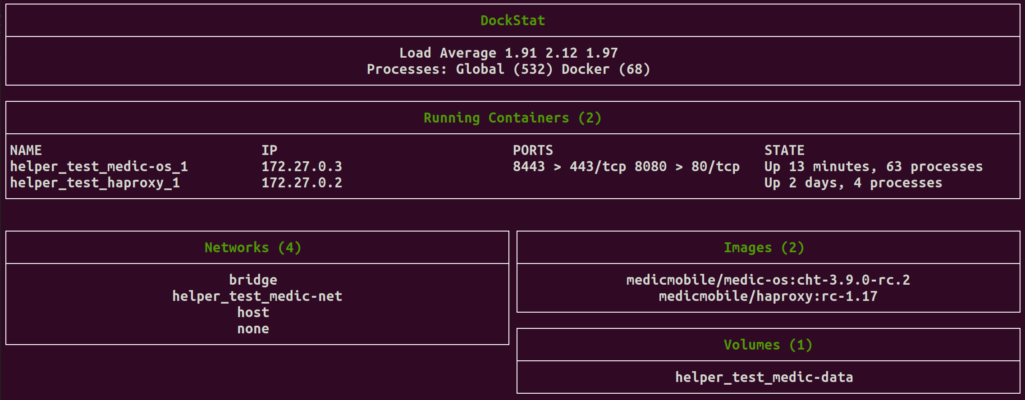Screen dimensions: 1025x400
Task: Click the STATE column header
Action: (x=784, y=150)
